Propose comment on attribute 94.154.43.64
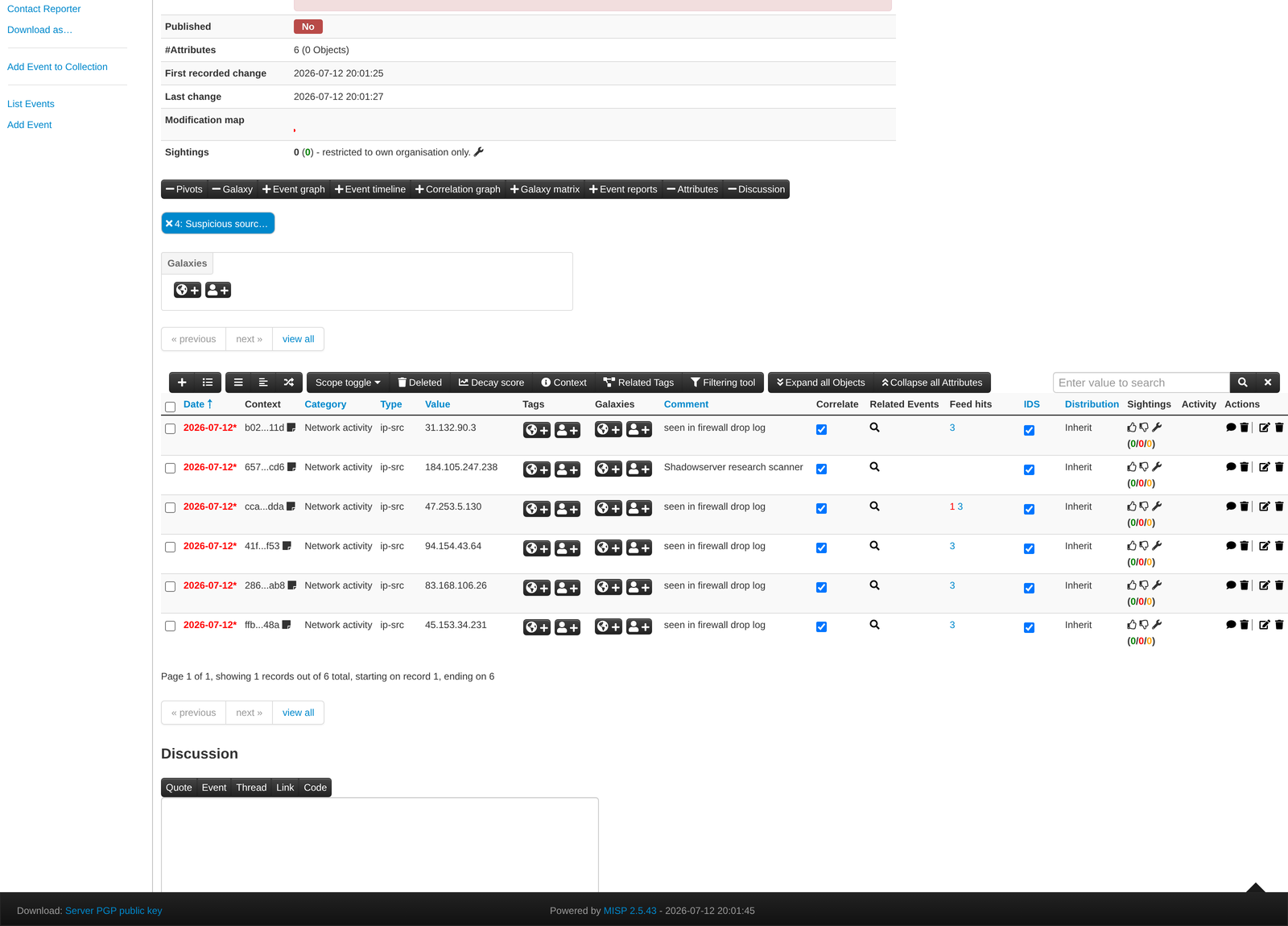Viewport: 1288px width, 926px height. click(x=1231, y=546)
